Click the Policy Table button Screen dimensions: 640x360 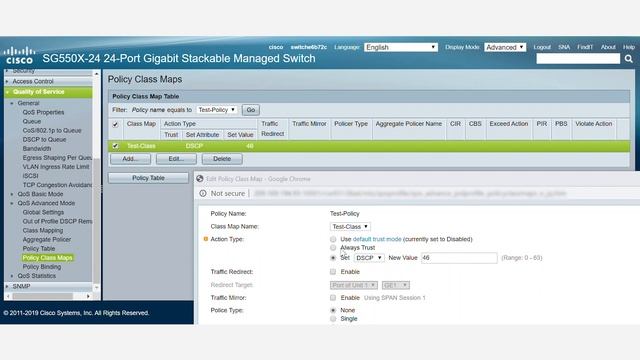click(x=148, y=178)
